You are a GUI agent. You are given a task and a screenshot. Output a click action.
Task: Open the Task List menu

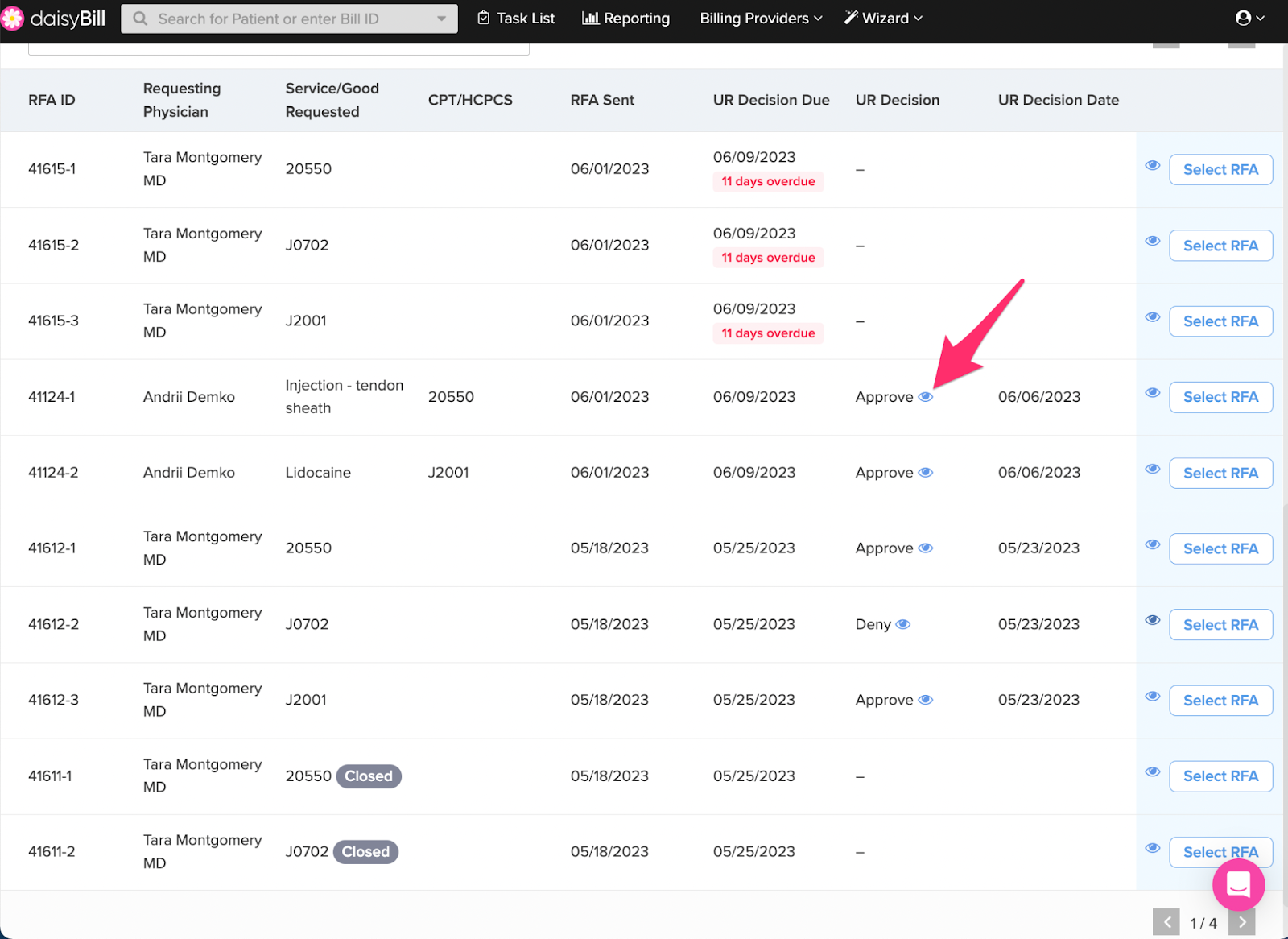pyautogui.click(x=516, y=18)
